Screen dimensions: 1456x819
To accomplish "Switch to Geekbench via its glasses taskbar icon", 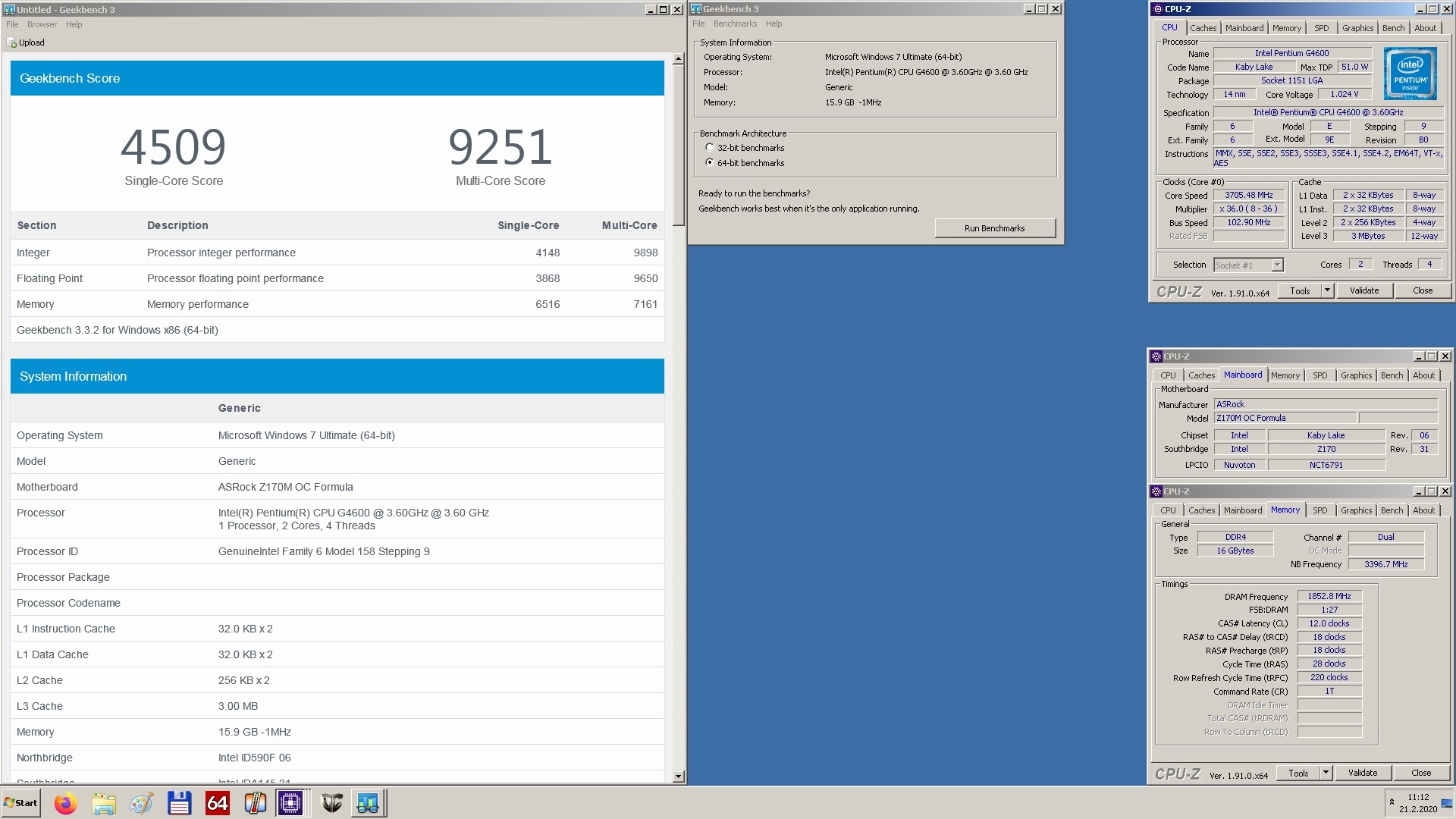I will (x=369, y=803).
